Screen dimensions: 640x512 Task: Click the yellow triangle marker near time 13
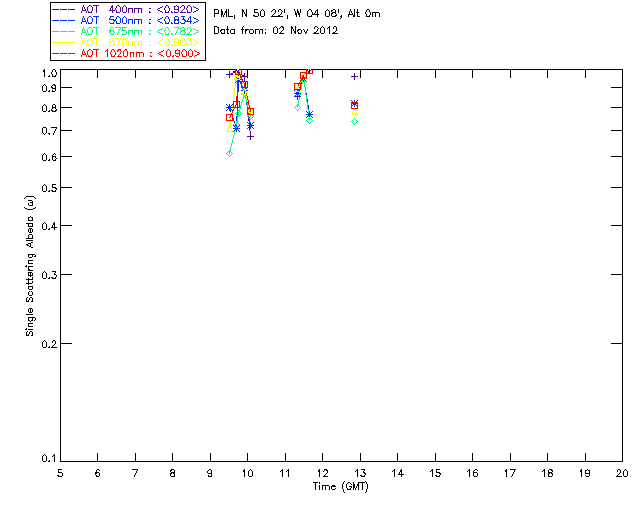(355, 112)
